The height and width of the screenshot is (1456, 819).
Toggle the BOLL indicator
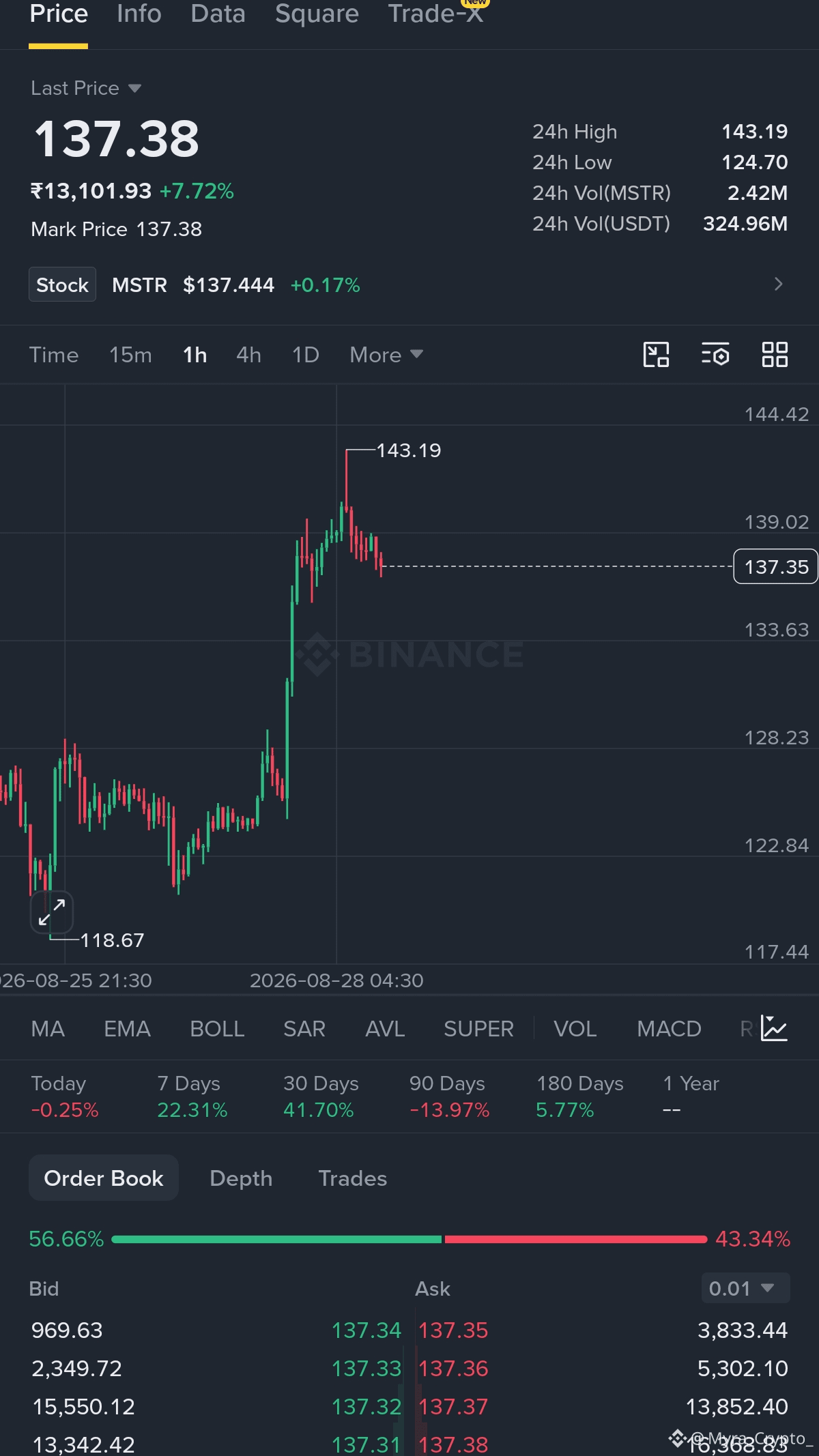click(x=217, y=1028)
